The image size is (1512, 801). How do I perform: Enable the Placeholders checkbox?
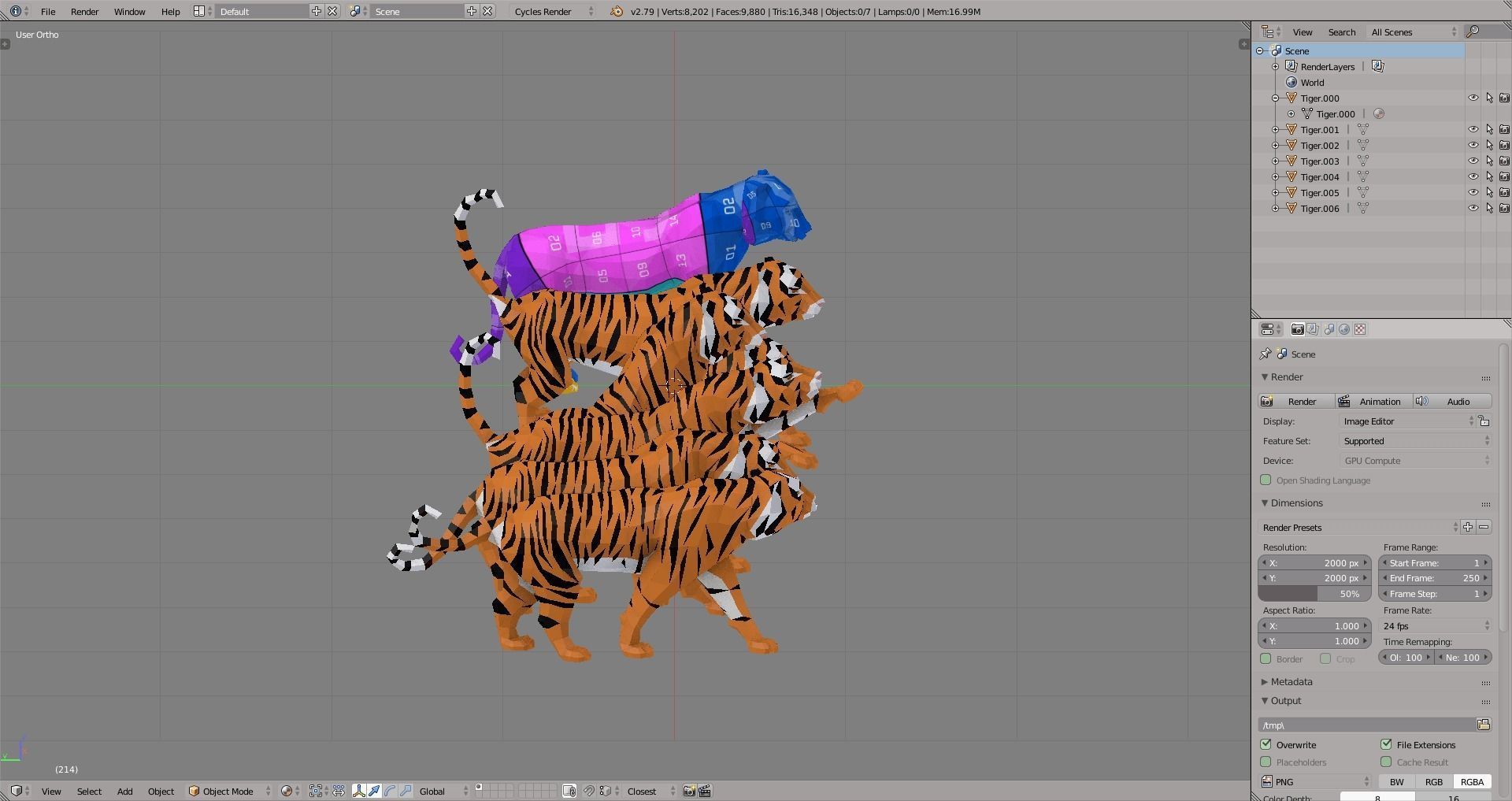[x=1266, y=762]
